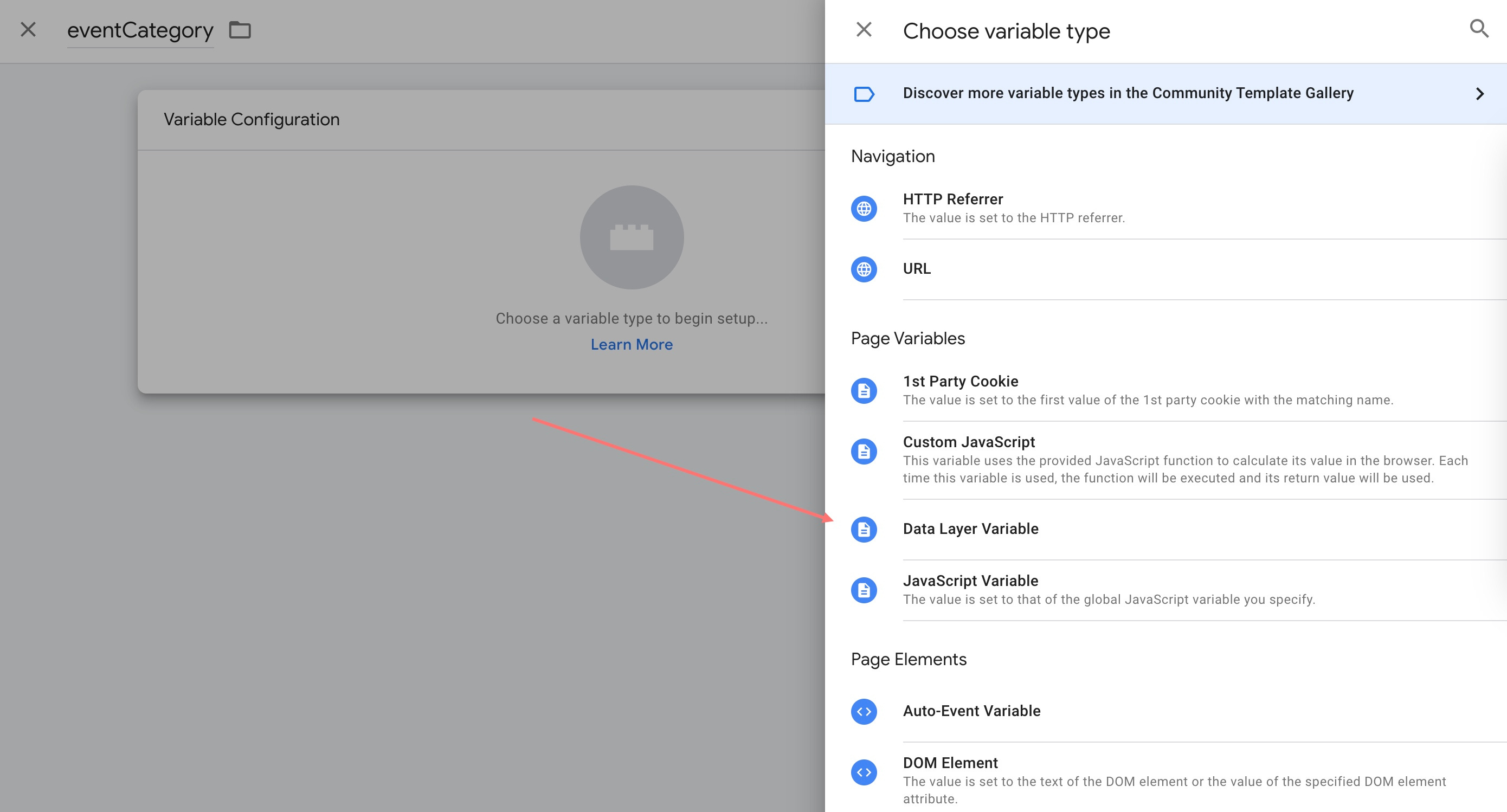This screenshot has height=812, width=1507.
Task: Open the Community Template Gallery banner
Action: click(1165, 94)
